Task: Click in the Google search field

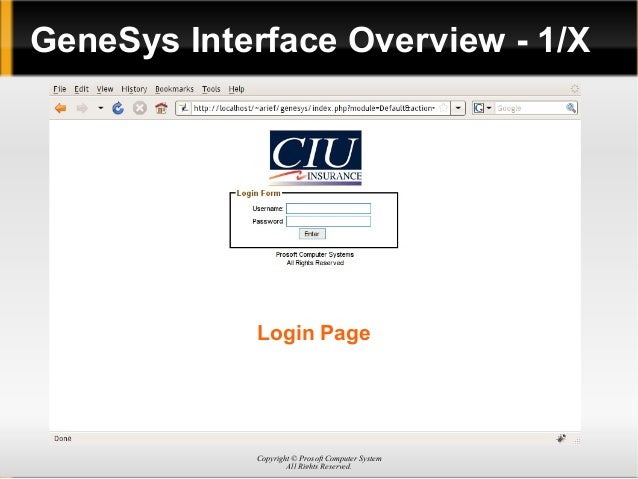Action: pyautogui.click(x=530, y=108)
